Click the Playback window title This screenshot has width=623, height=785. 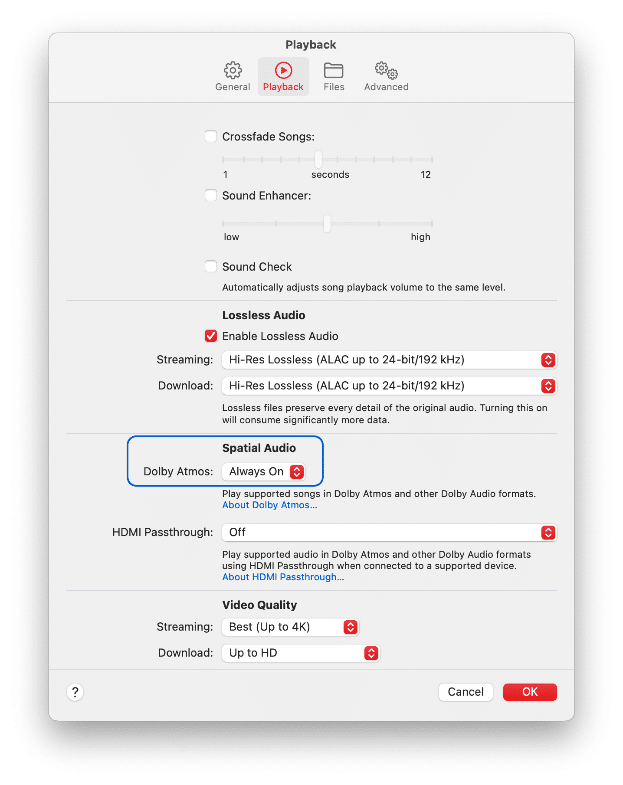(x=311, y=45)
